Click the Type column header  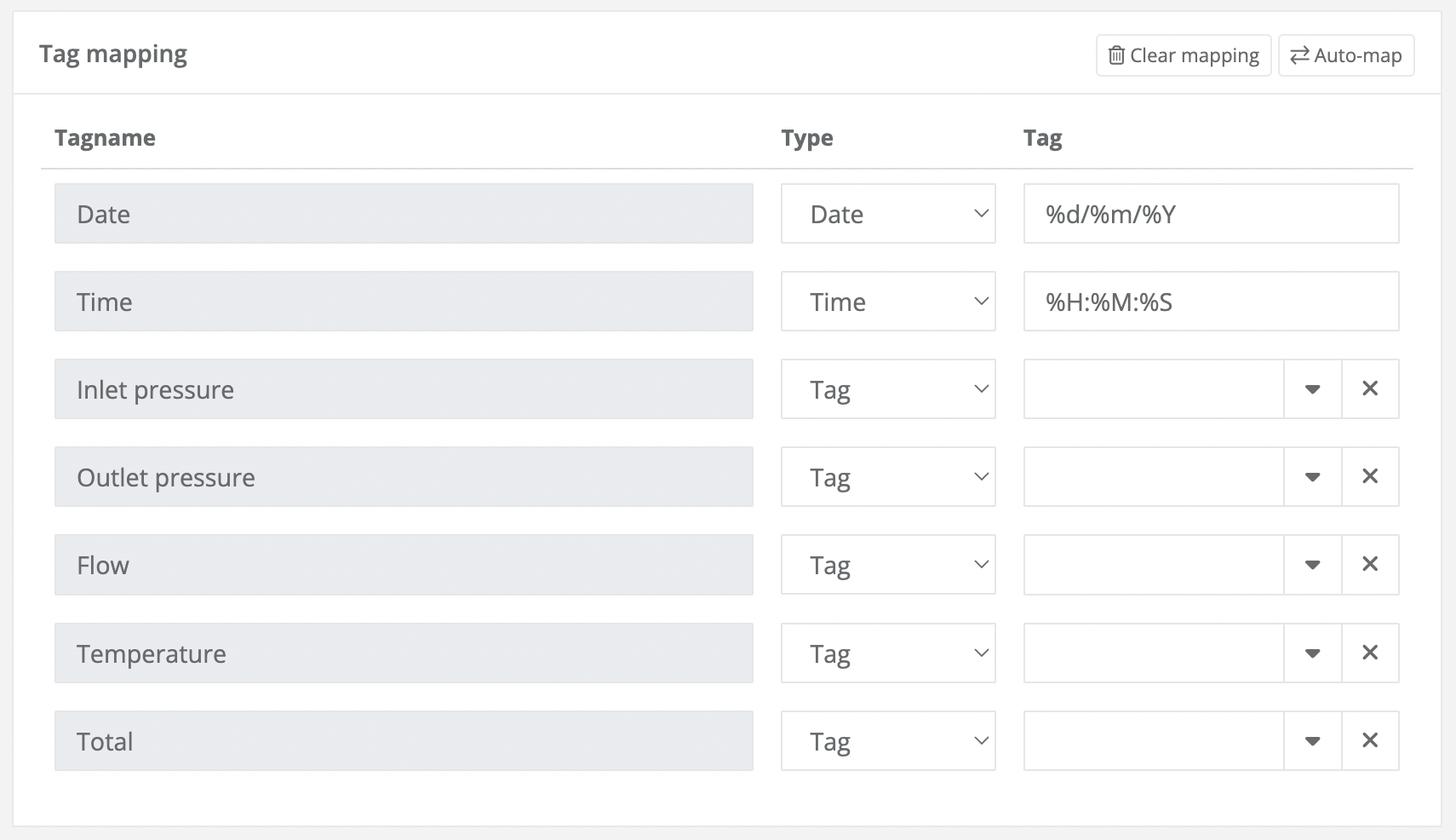click(x=807, y=138)
